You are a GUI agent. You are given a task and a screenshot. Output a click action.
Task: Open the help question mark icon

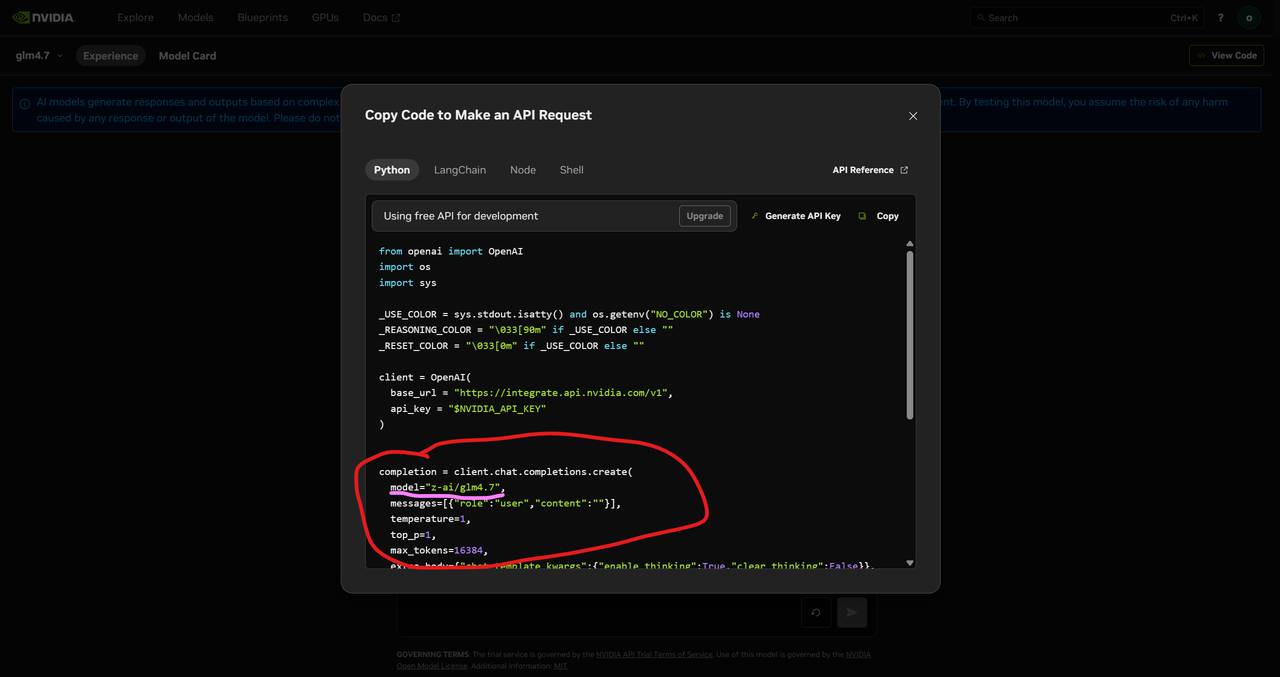click(1220, 17)
